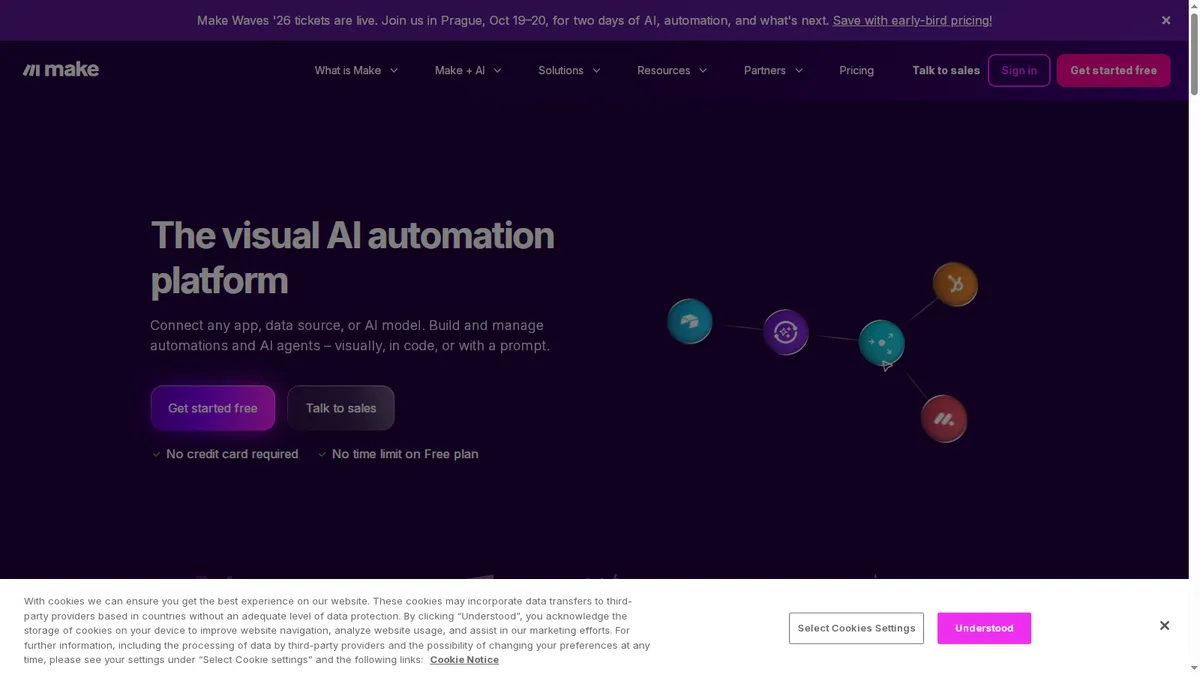Click the visual AI automation platform heading
This screenshot has width=1200, height=675.
tap(352, 258)
